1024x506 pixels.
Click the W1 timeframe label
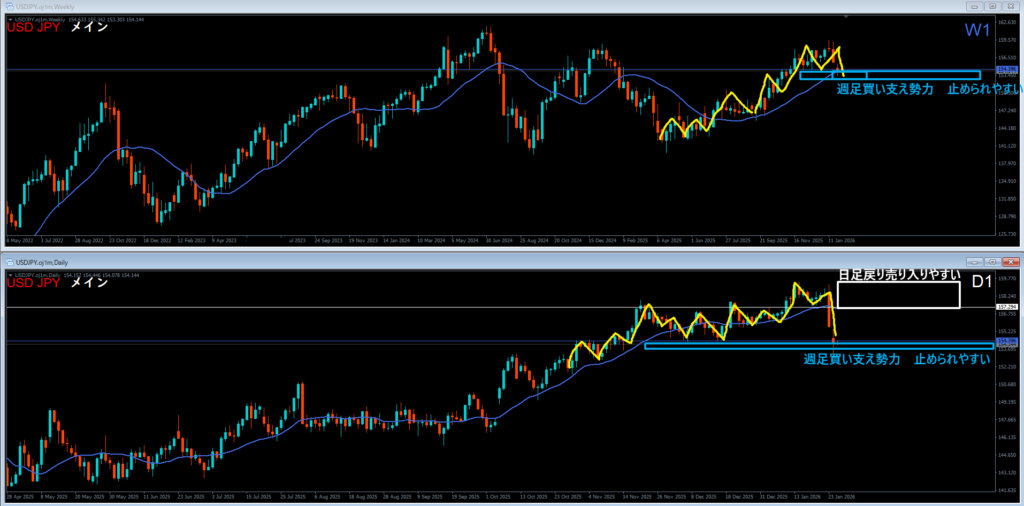tap(977, 31)
